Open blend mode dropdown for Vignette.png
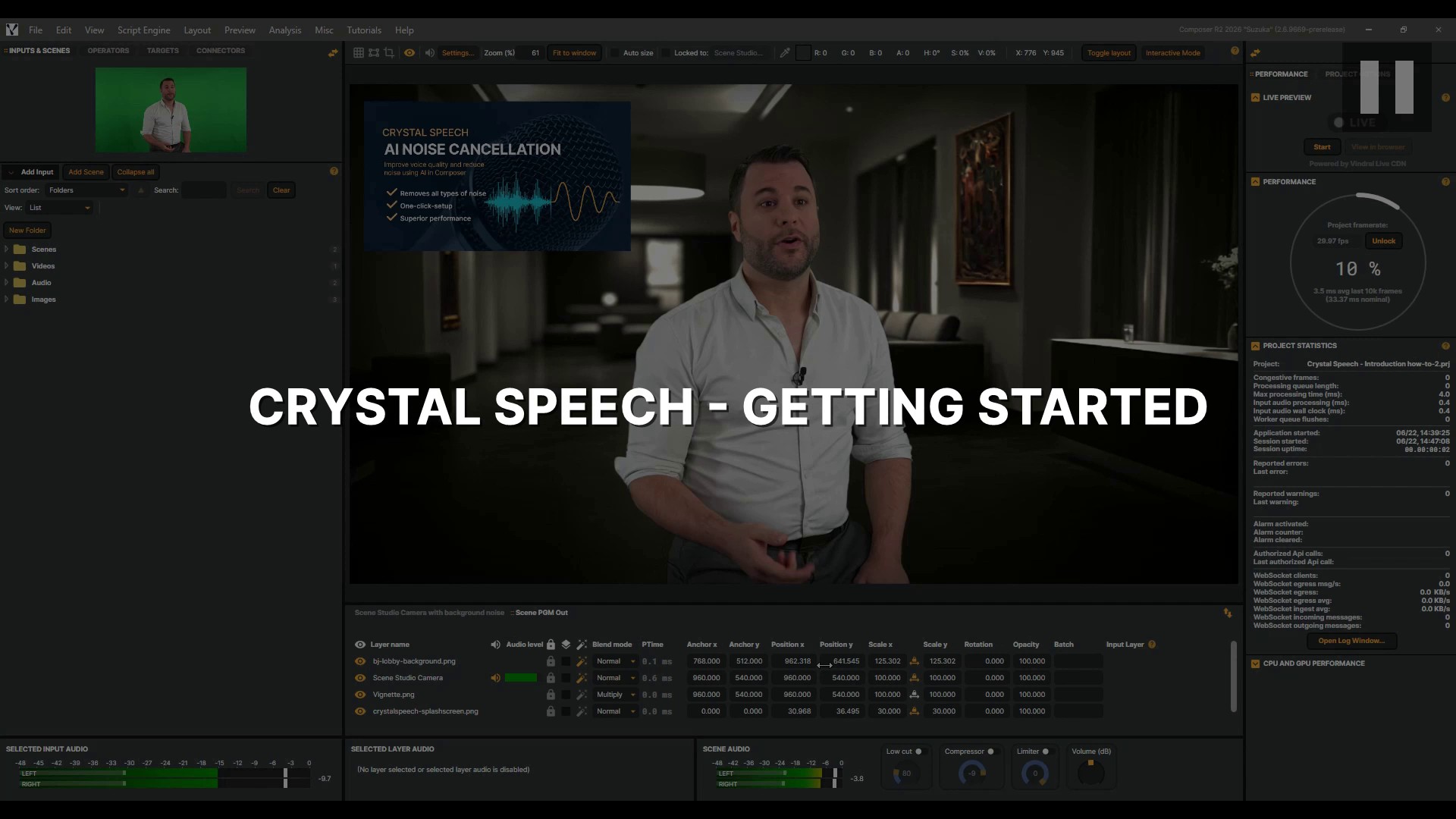 (x=615, y=695)
